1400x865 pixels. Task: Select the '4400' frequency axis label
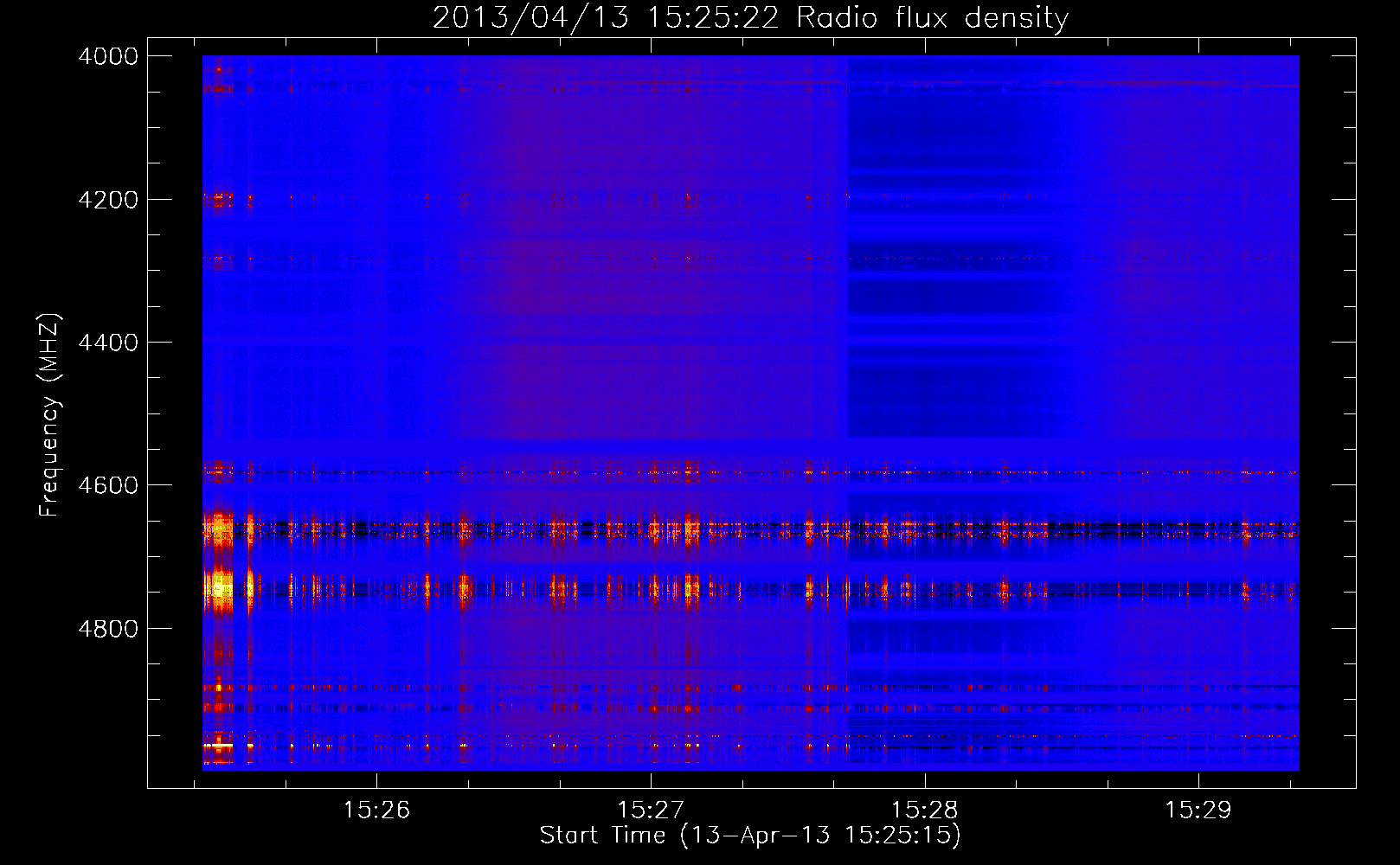click(108, 343)
